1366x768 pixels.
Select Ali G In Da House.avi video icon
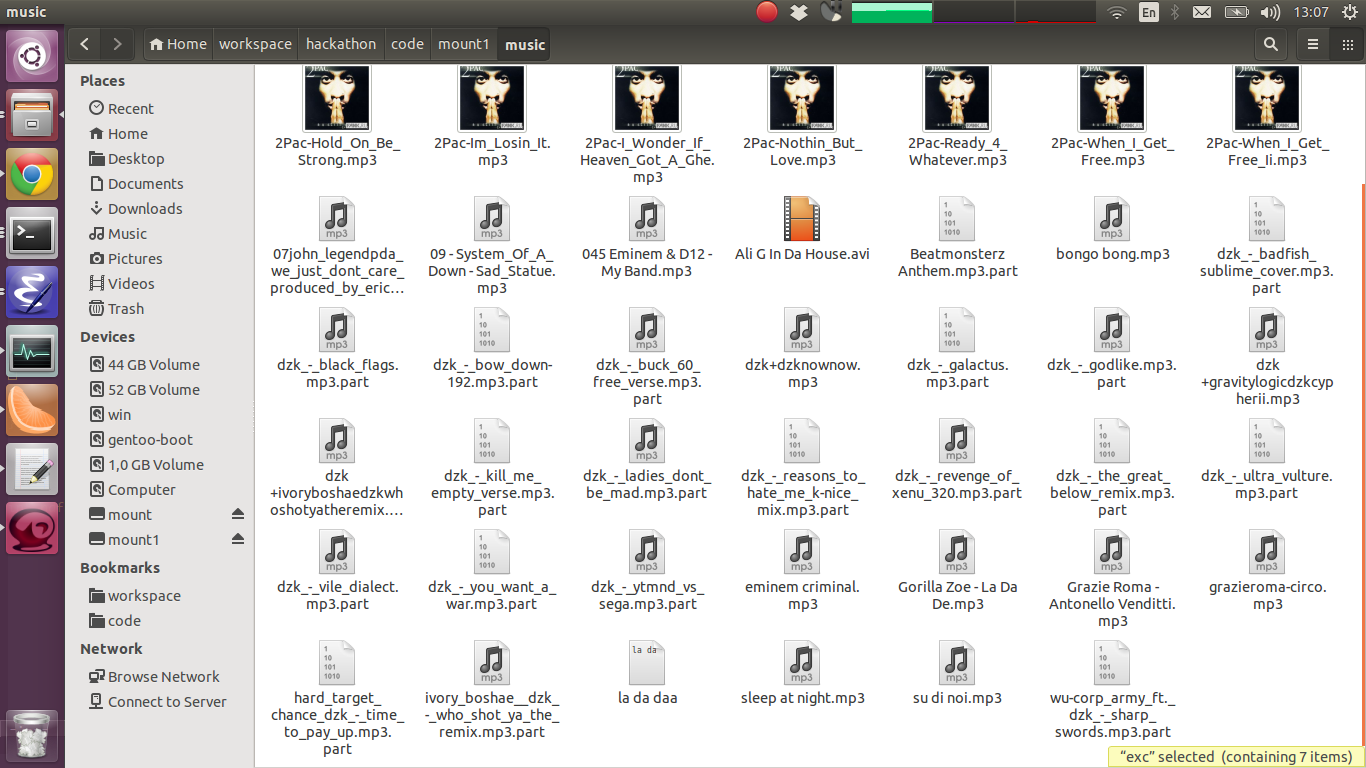tap(802, 219)
